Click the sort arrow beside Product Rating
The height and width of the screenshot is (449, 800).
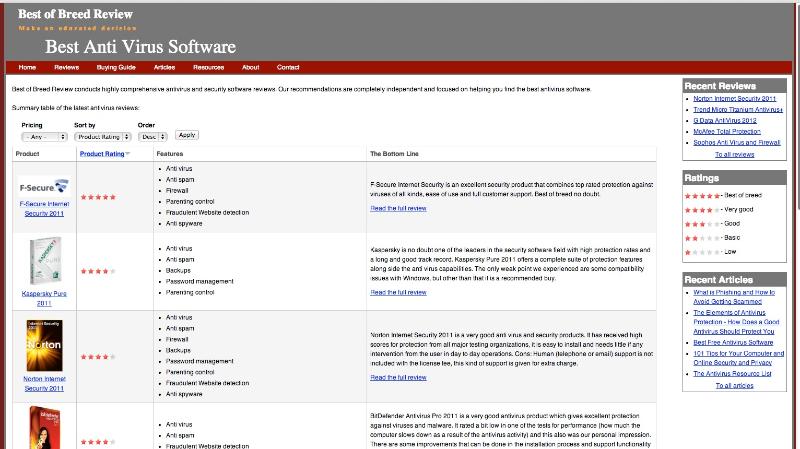[x=128, y=154]
